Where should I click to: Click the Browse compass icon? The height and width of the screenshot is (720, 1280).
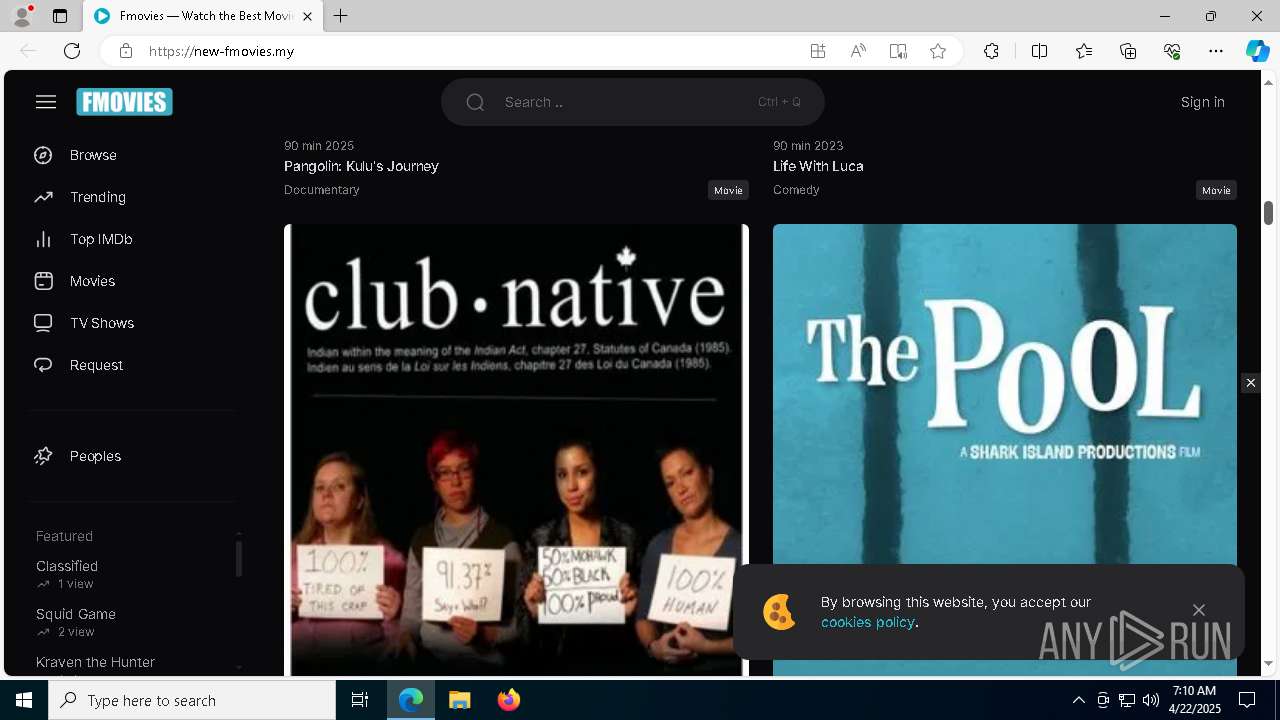pos(43,155)
